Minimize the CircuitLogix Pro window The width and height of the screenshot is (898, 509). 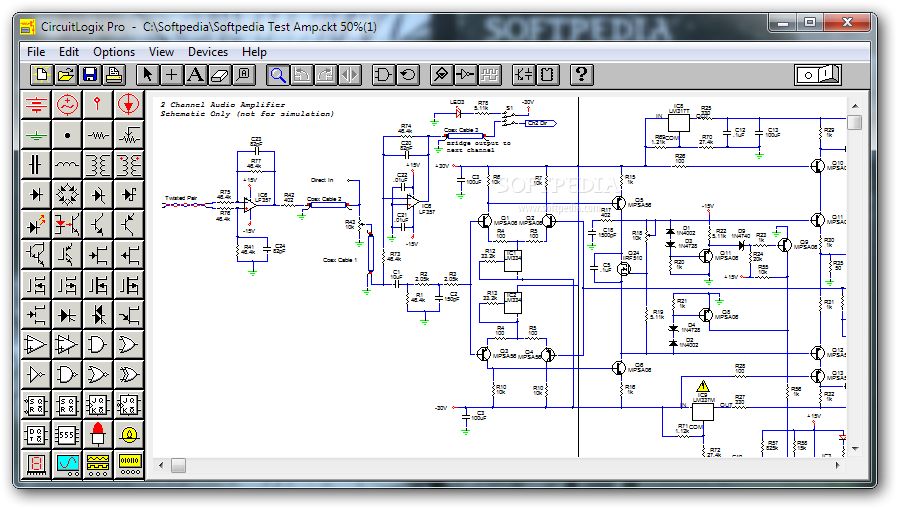tap(783, 23)
